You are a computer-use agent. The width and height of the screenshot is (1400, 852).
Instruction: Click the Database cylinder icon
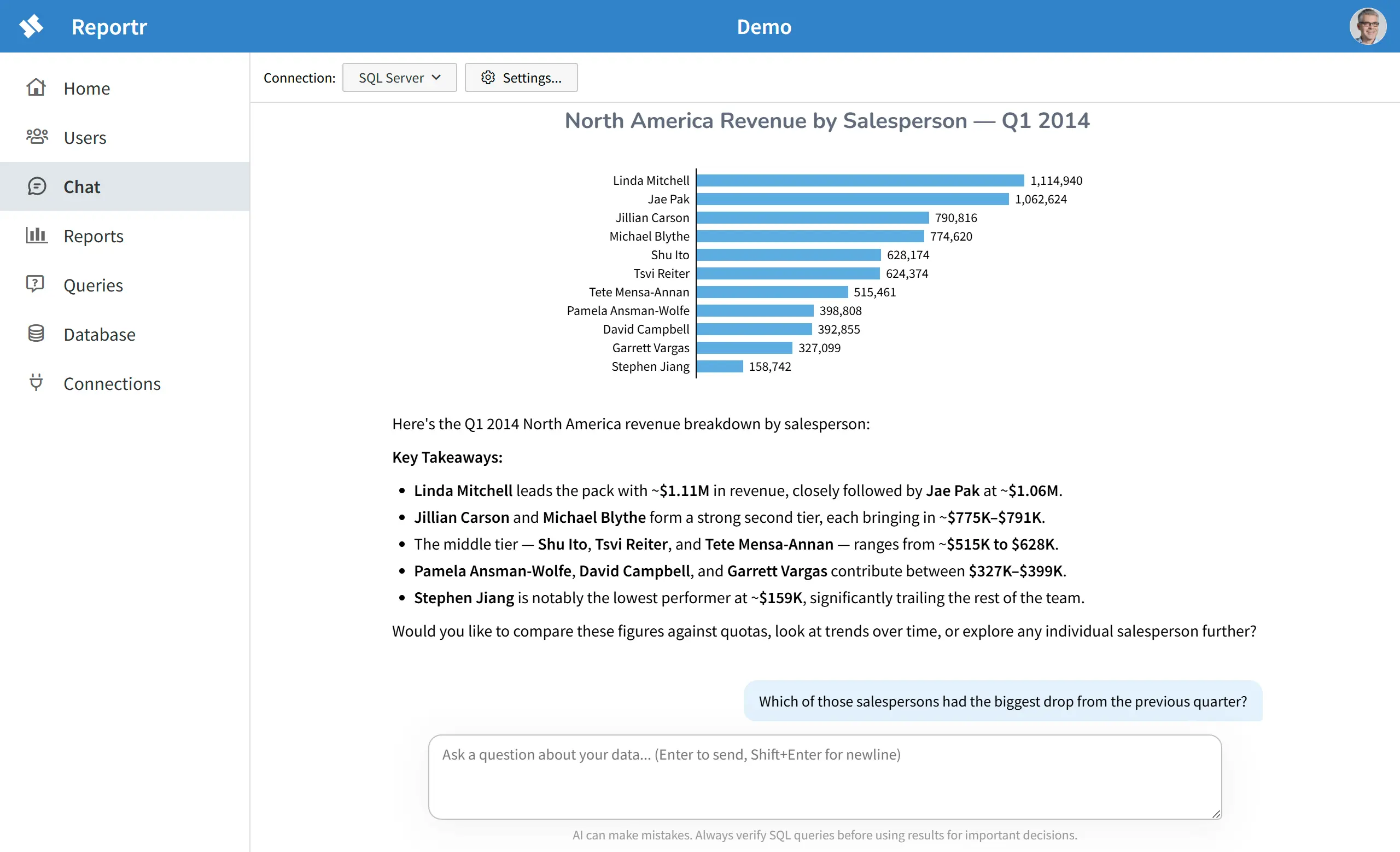[36, 334]
